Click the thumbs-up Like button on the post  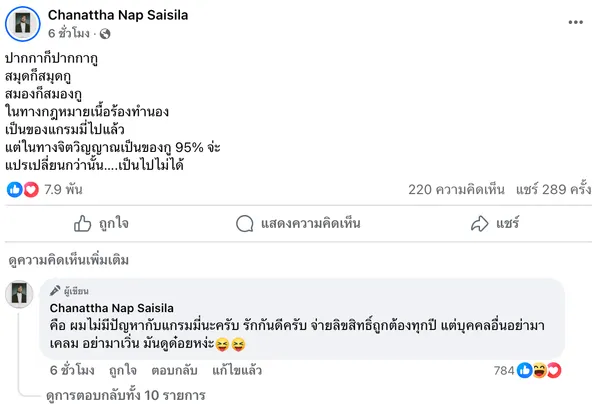(101, 222)
